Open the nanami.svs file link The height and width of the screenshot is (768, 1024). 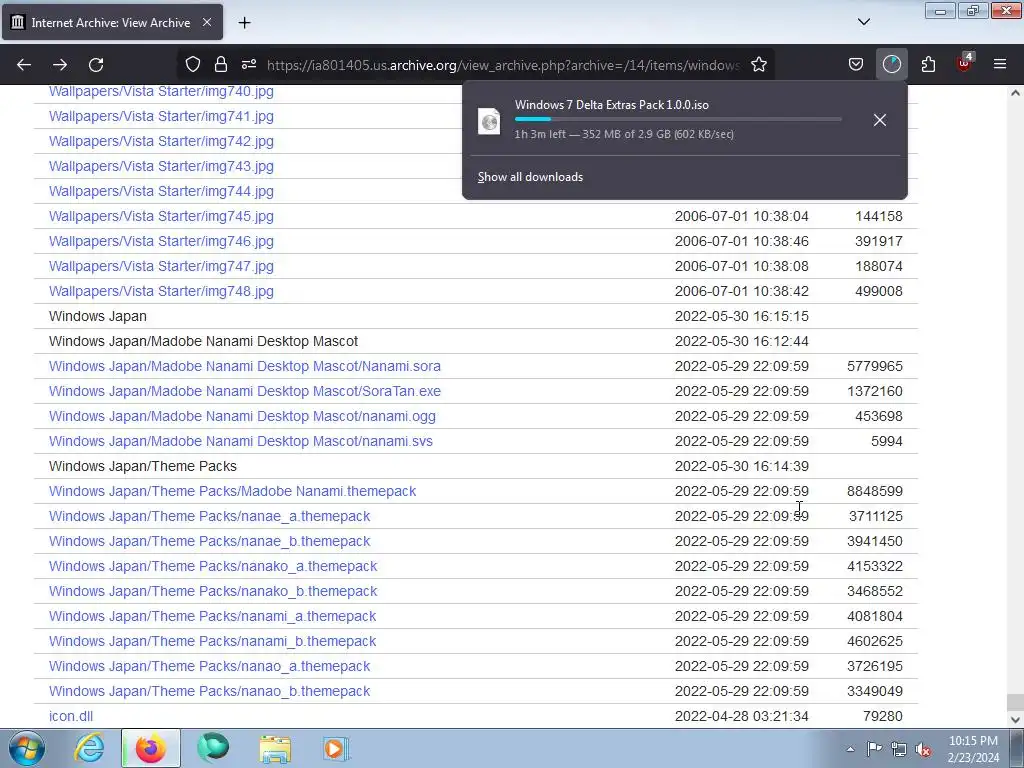coord(240,441)
